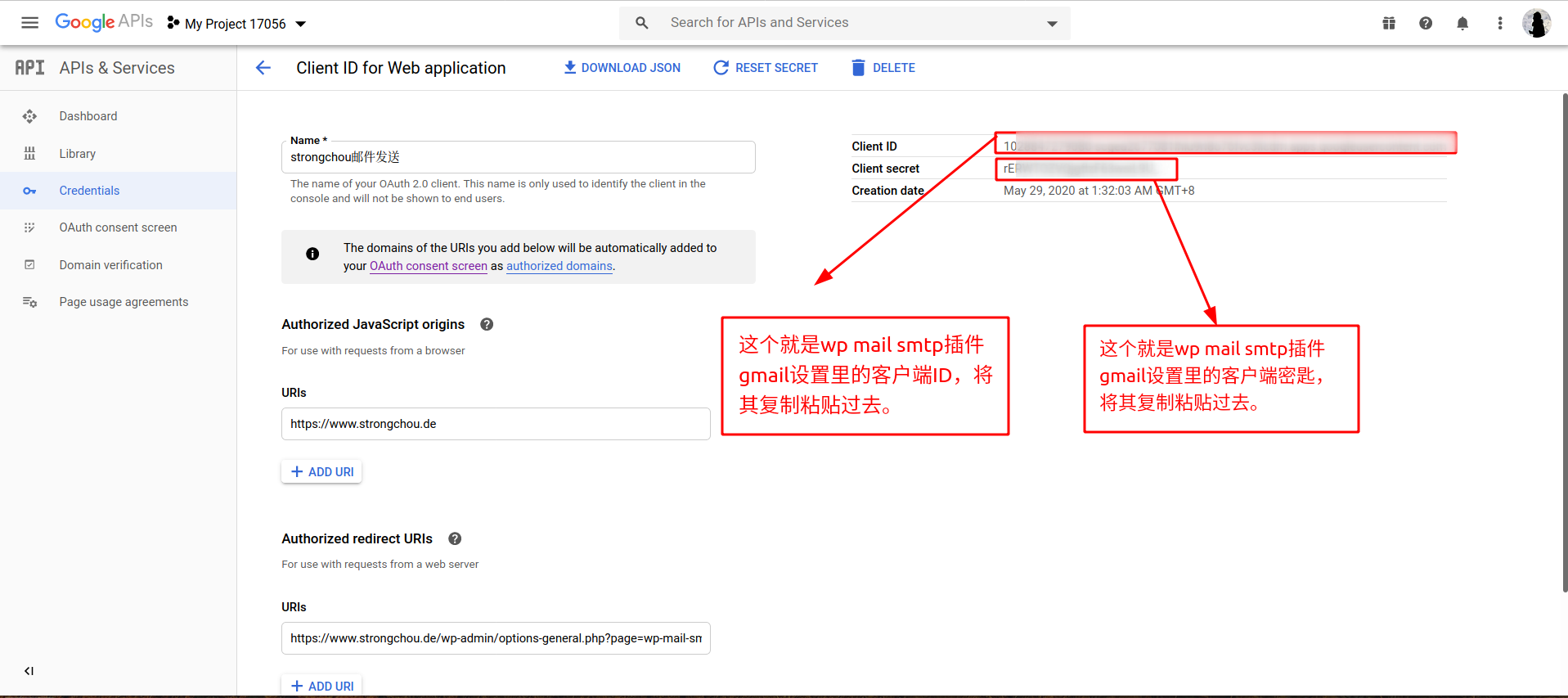This screenshot has width=1568, height=698.
Task: Click the Creation date value
Action: (x=1099, y=191)
